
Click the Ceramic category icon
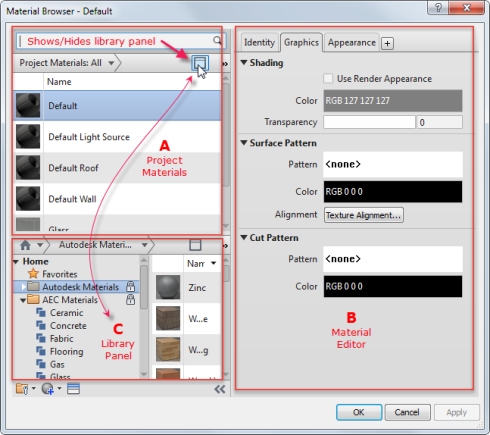(41, 313)
